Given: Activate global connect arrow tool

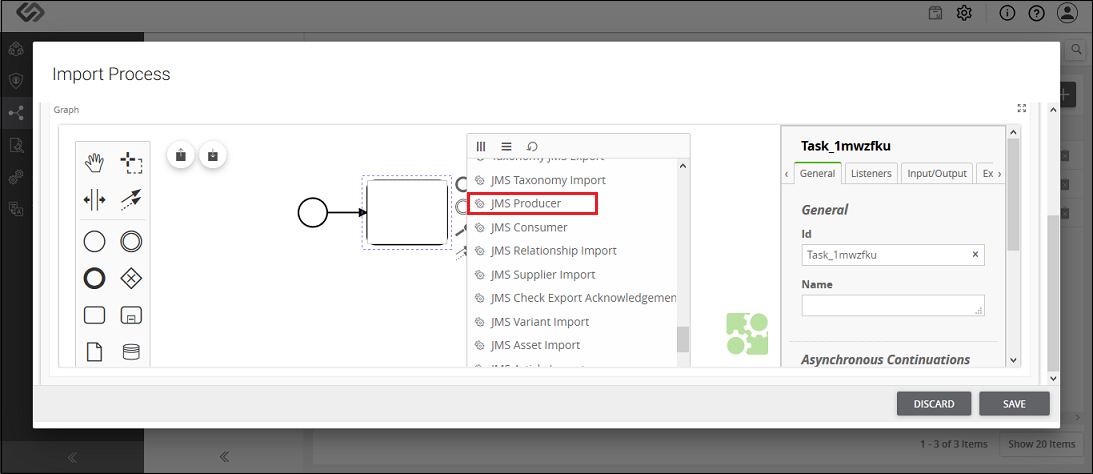Looking at the screenshot, I should [131, 200].
